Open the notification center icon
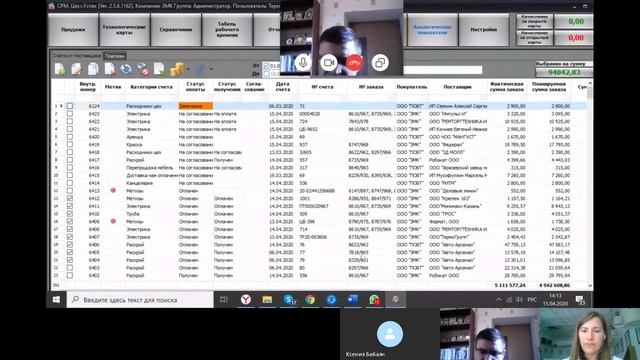This screenshot has width=640, height=360. coord(580,300)
